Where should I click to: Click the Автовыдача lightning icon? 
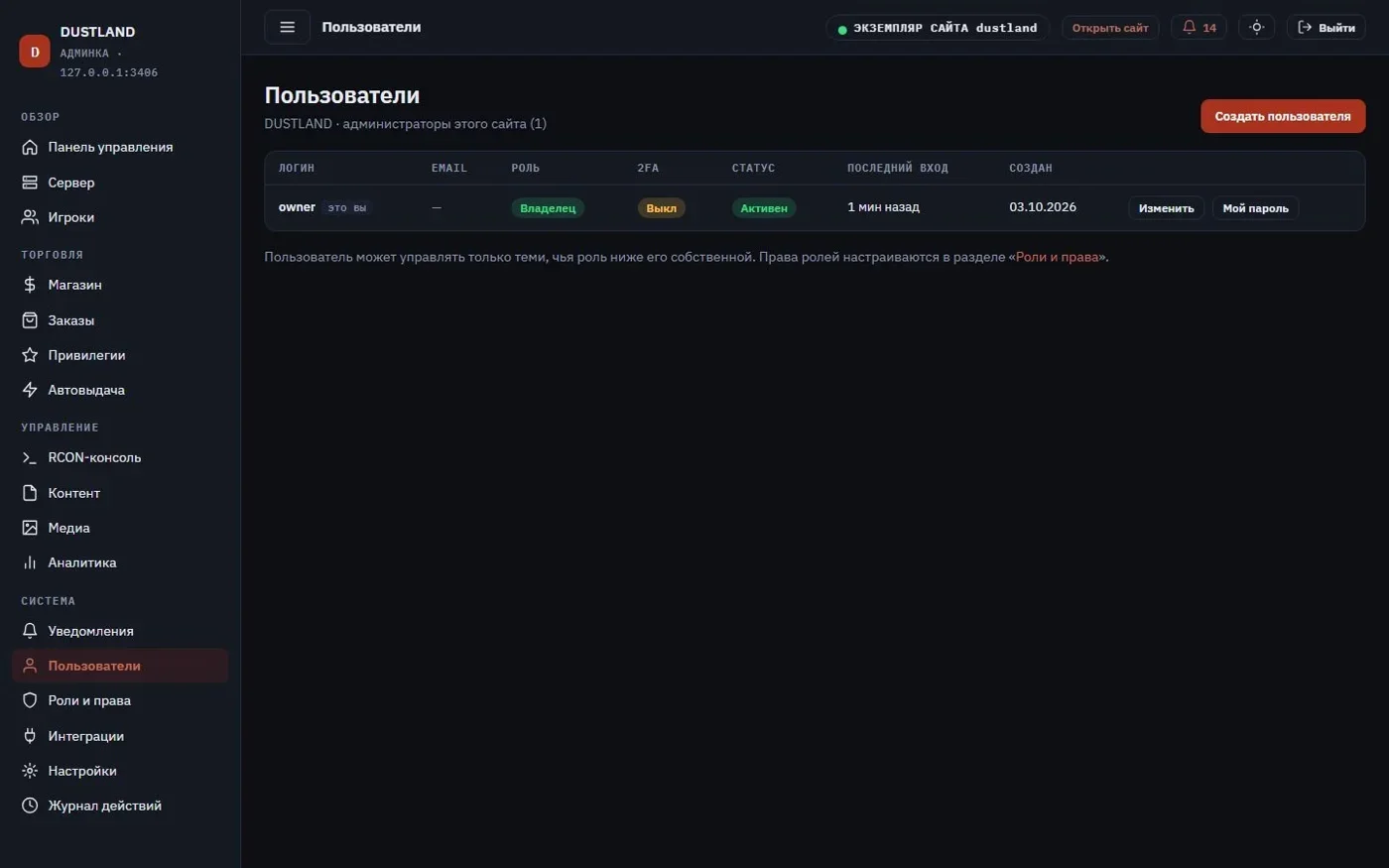[30, 390]
